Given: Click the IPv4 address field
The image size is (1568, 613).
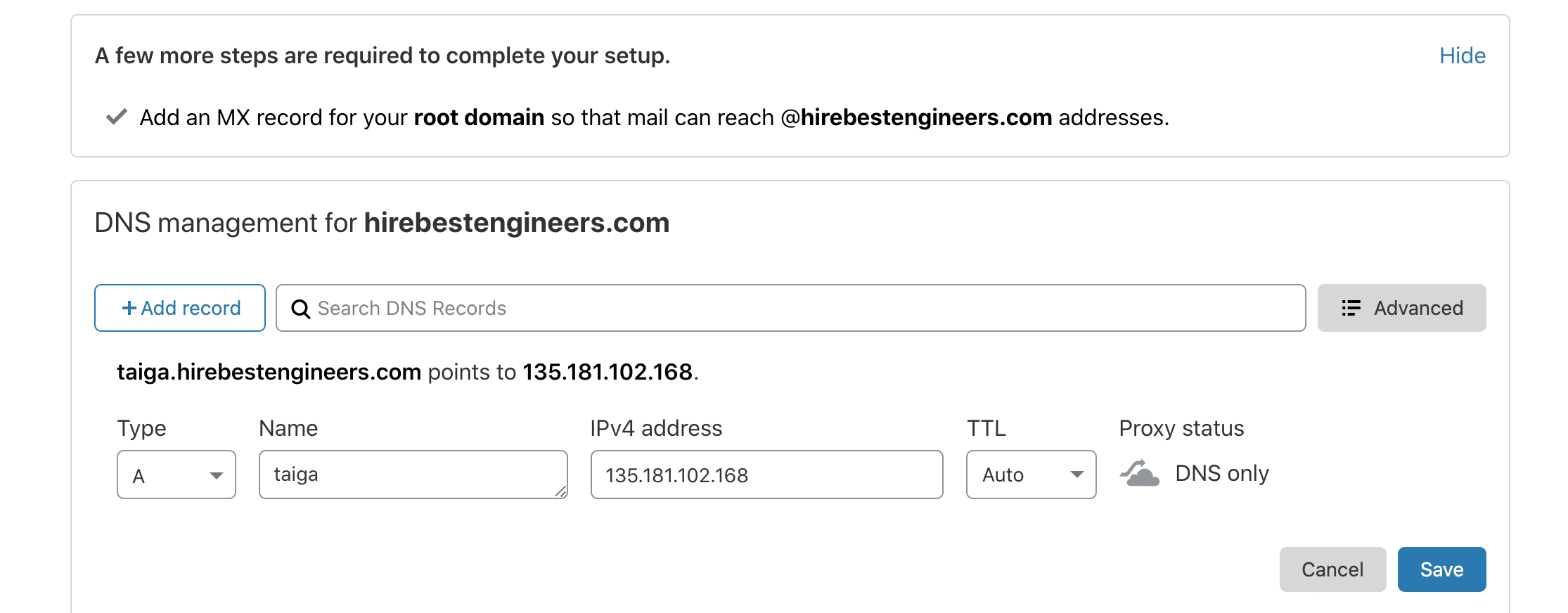Looking at the screenshot, I should [x=766, y=475].
